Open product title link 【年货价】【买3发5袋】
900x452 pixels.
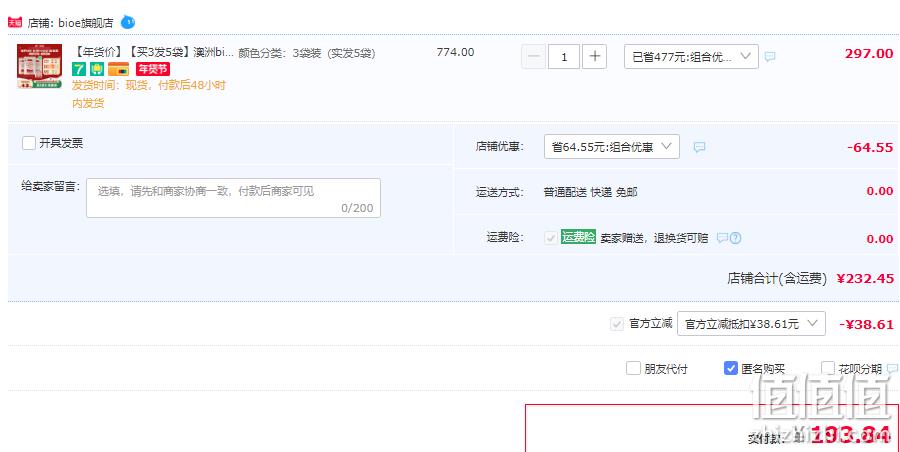click(153, 53)
